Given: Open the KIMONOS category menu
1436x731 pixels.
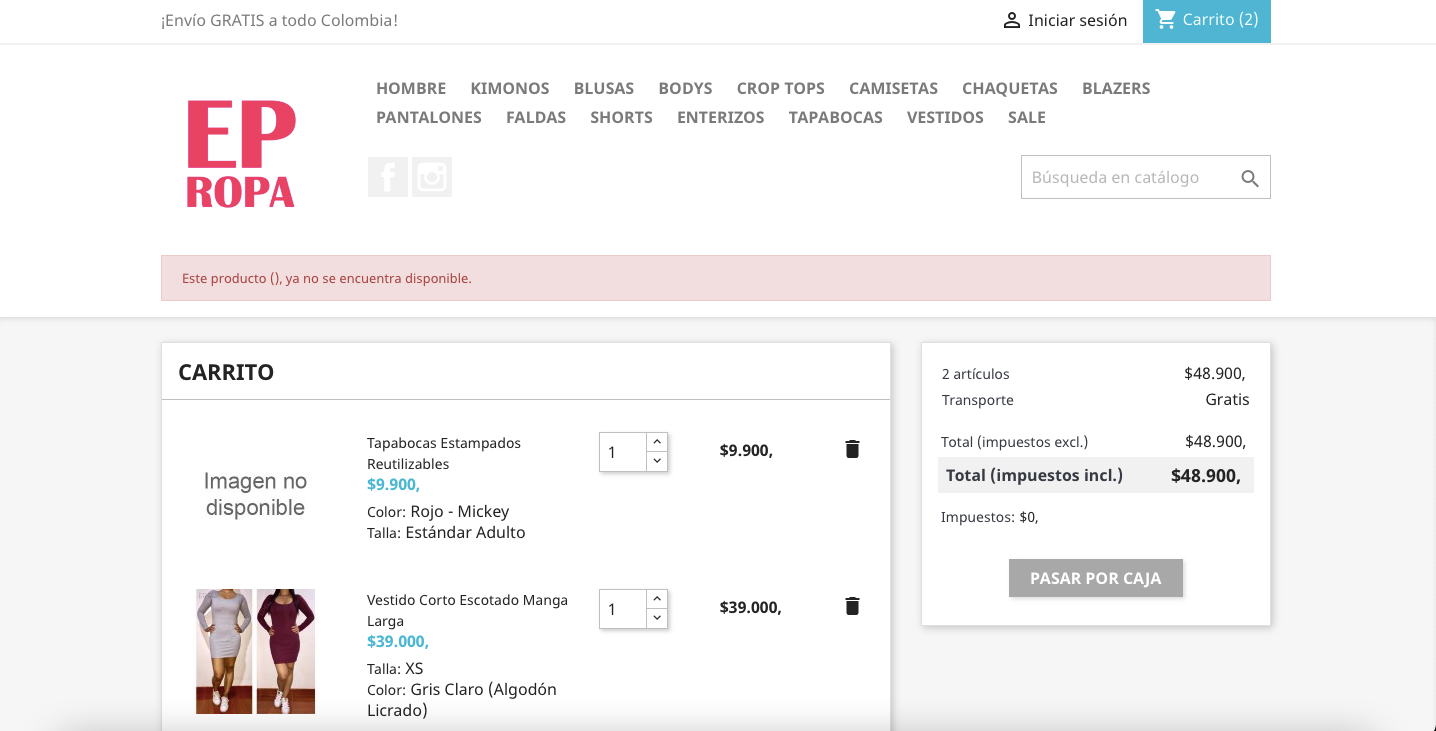Looking at the screenshot, I should 510,88.
